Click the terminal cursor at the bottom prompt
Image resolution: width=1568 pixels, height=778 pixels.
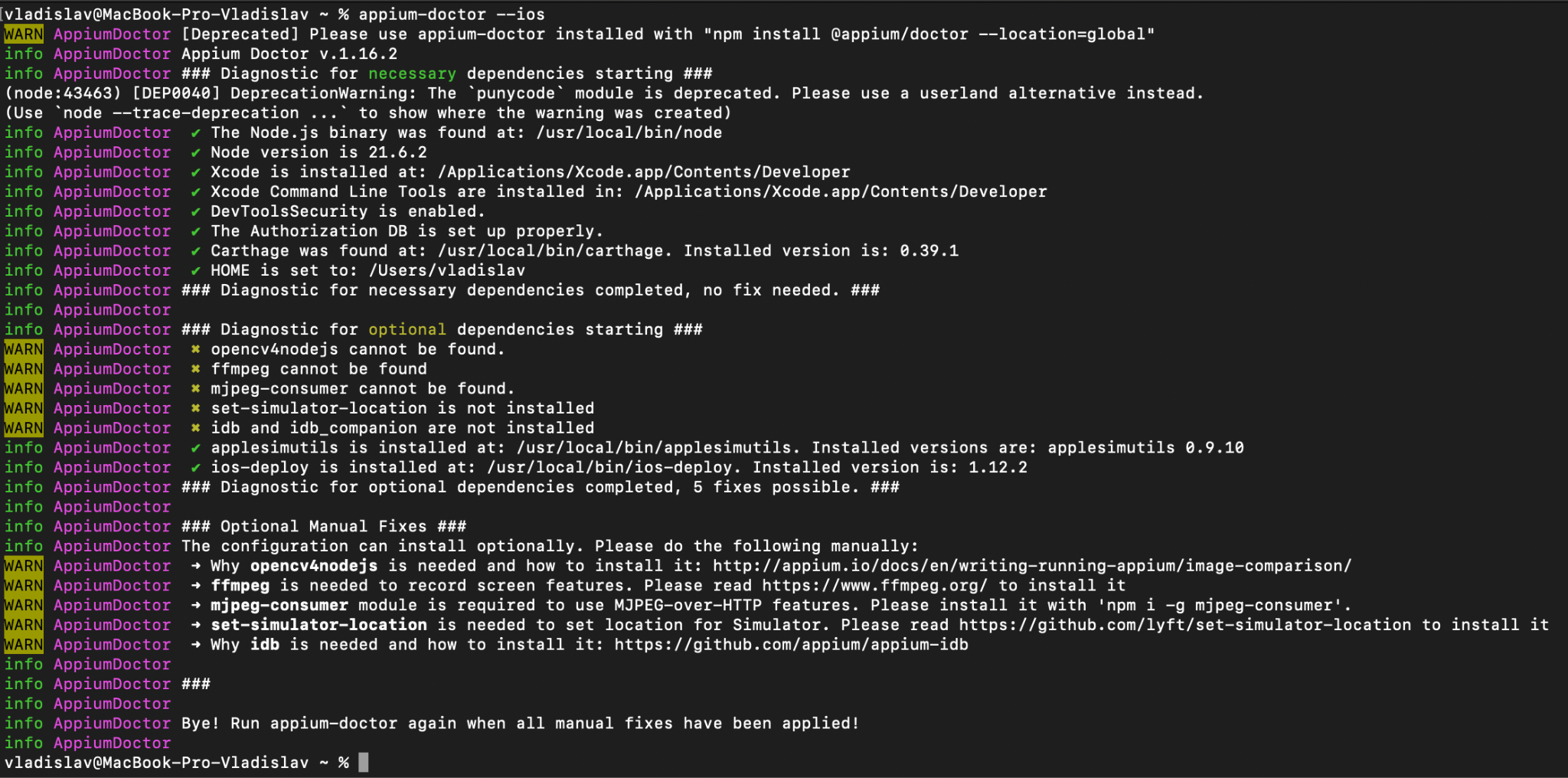364,763
